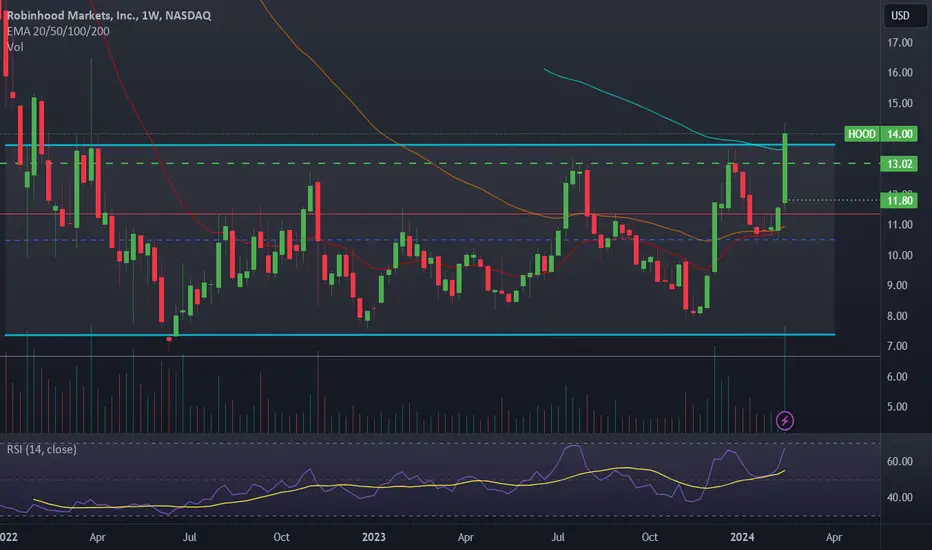The image size is (932, 550).
Task: Click the latest tall green weekly candle
Action: [x=785, y=168]
